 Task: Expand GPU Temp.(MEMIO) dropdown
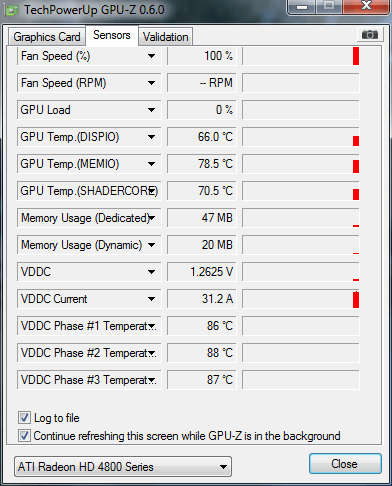click(151, 164)
